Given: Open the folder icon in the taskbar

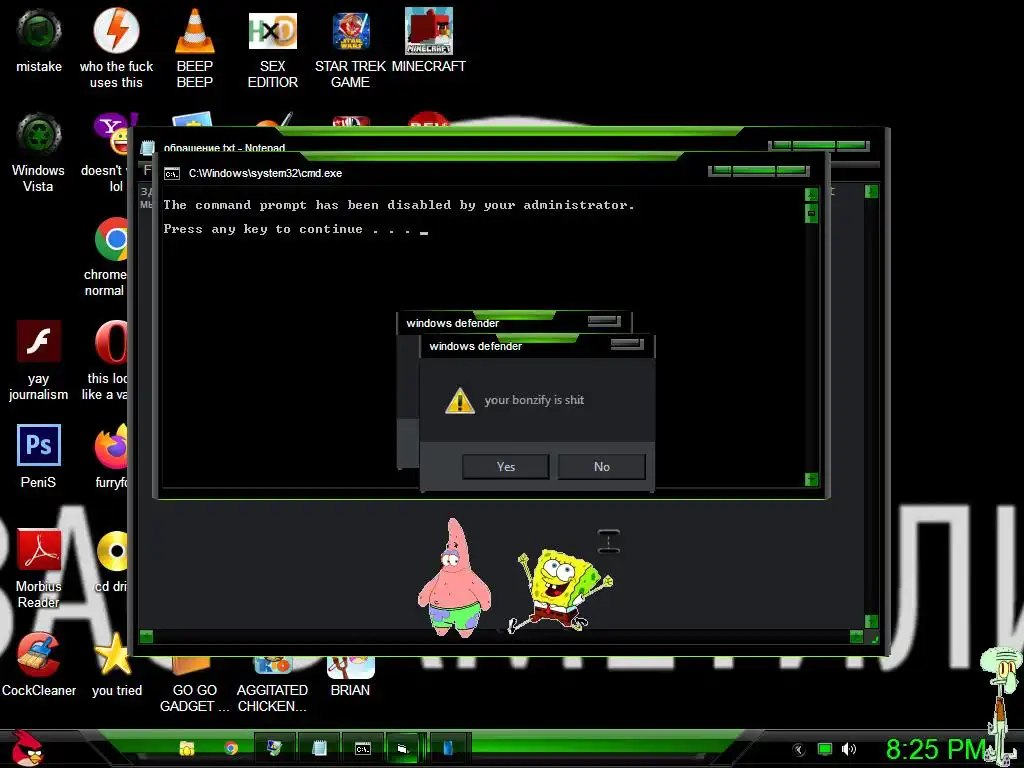Looking at the screenshot, I should (187, 748).
